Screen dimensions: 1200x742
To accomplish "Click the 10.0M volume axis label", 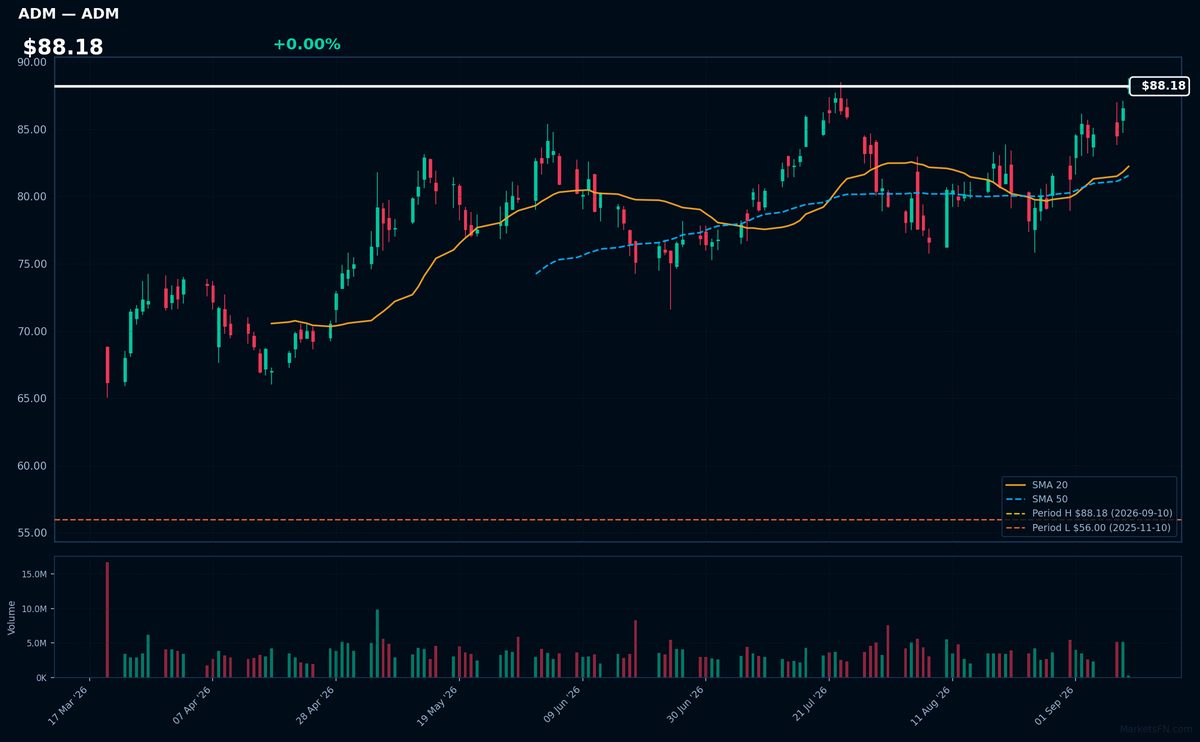I will 34,609.
